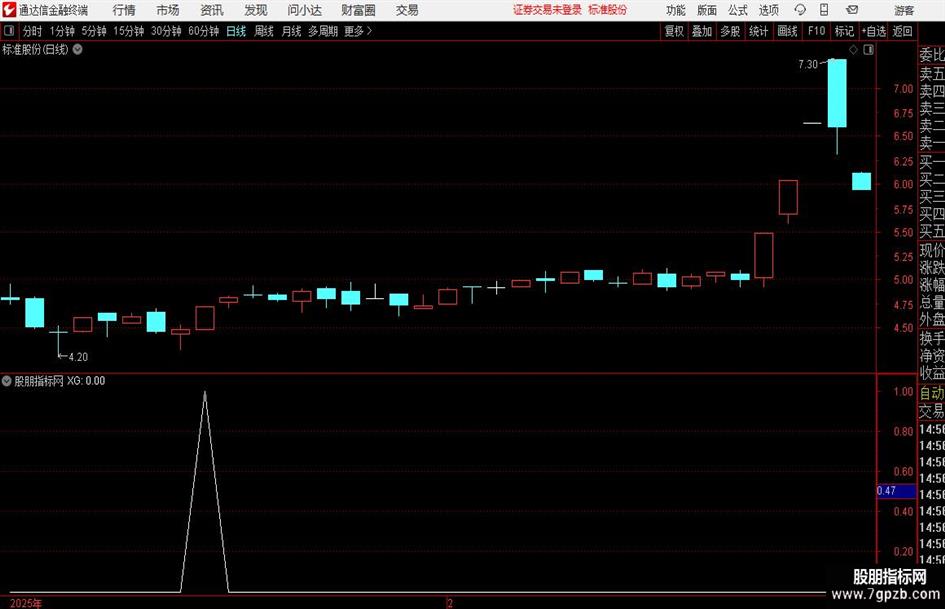The height and width of the screenshot is (609, 945).
Task: Select the 60分钟 period tab
Action: [x=203, y=31]
